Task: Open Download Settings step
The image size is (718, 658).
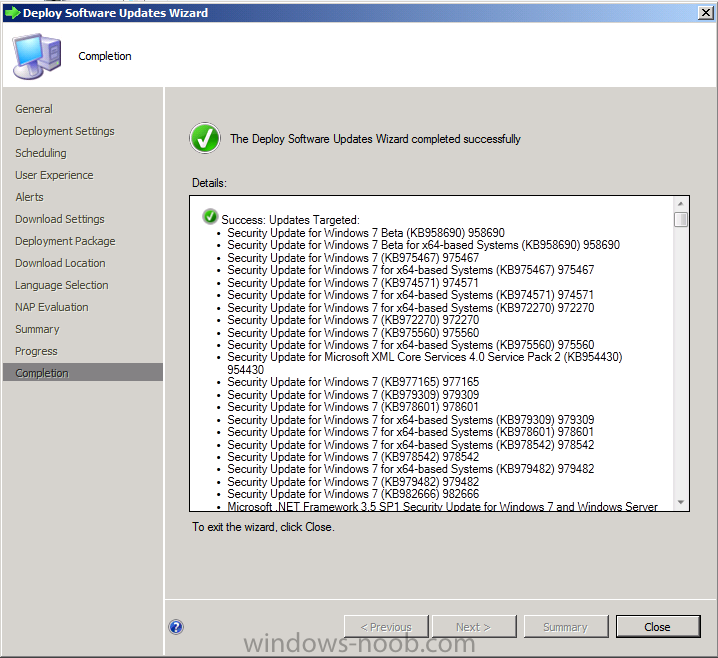Action: (60, 219)
